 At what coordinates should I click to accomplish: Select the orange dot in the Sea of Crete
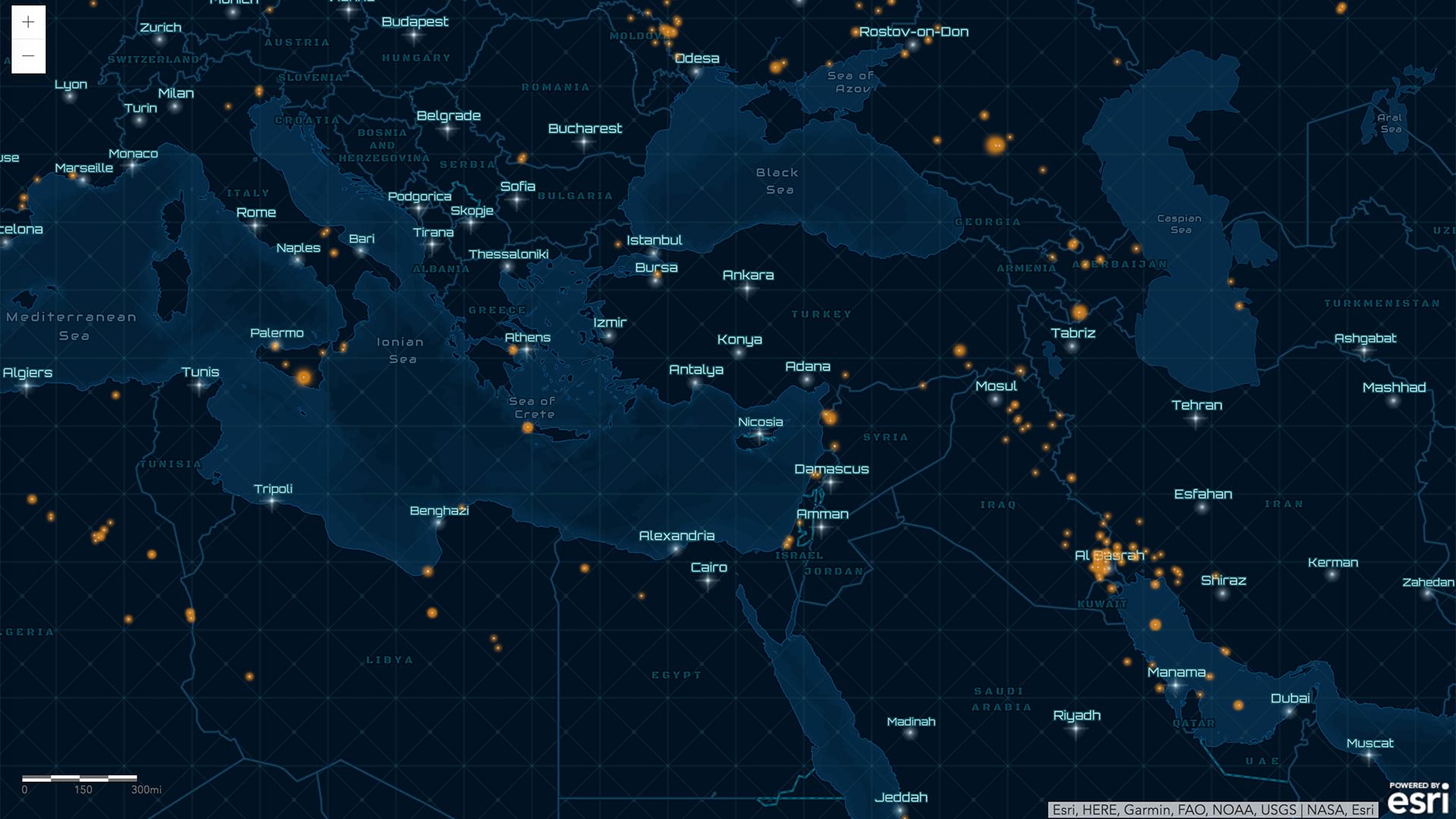pos(527,428)
